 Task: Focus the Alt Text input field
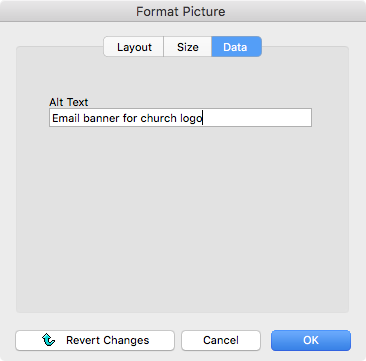pyautogui.click(x=180, y=118)
